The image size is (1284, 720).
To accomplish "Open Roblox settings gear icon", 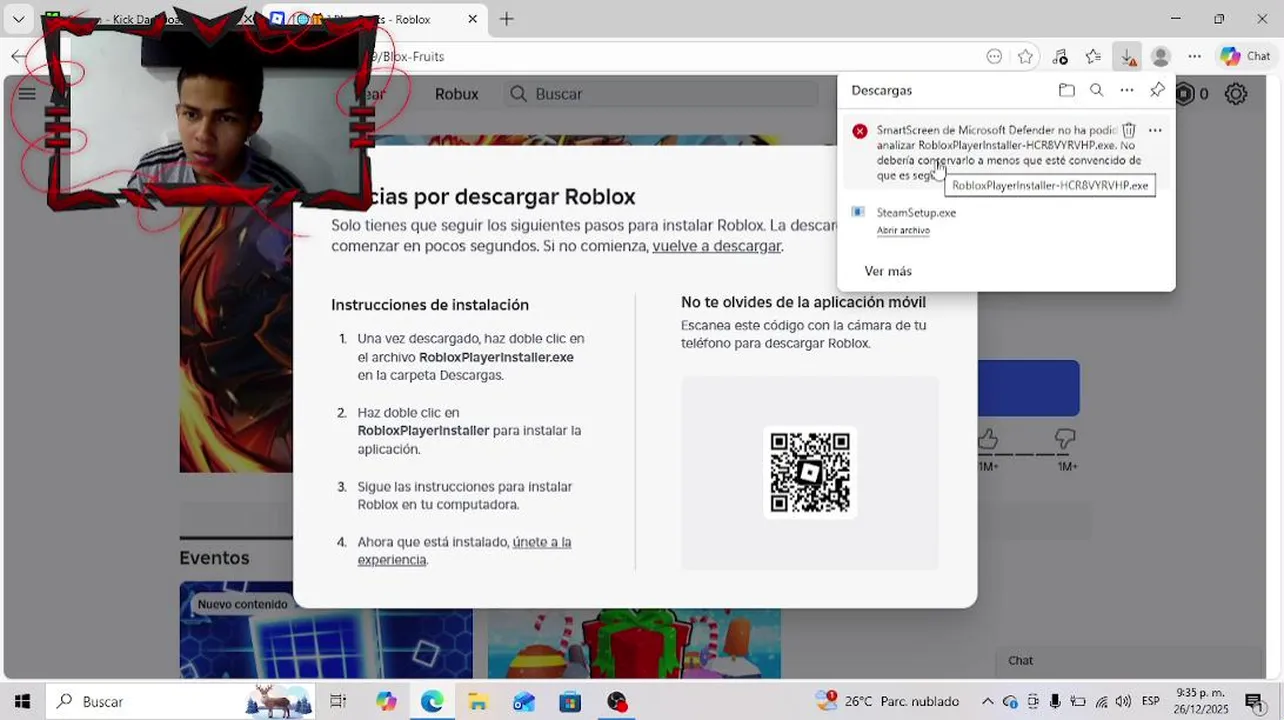I will coord(1236,94).
